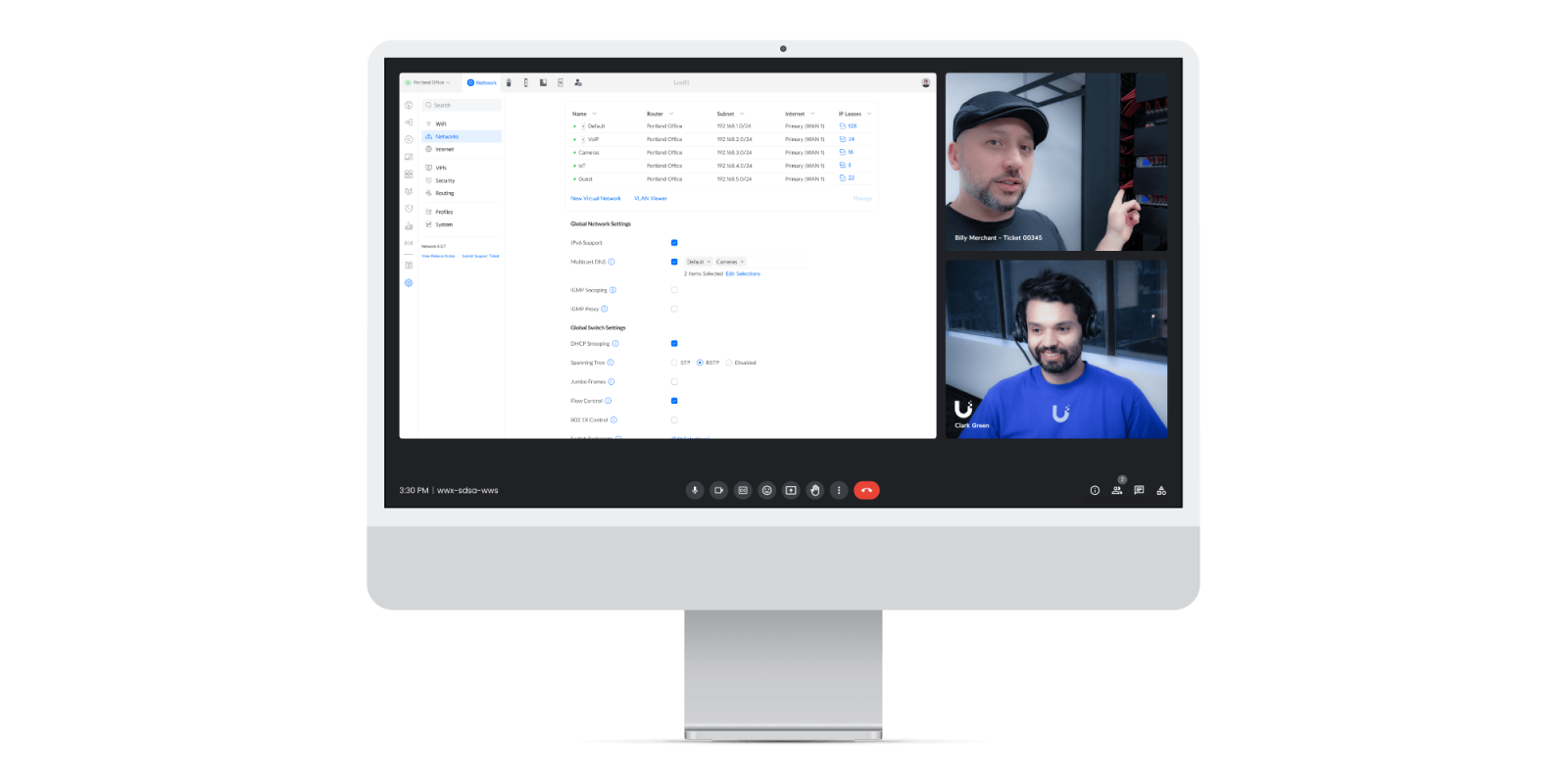This screenshot has width=1568, height=784.
Task: Turn off the camera button
Action: tap(718, 490)
